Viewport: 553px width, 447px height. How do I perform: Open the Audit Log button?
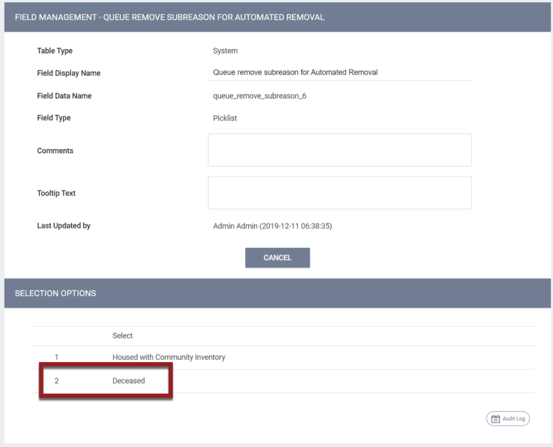508,419
